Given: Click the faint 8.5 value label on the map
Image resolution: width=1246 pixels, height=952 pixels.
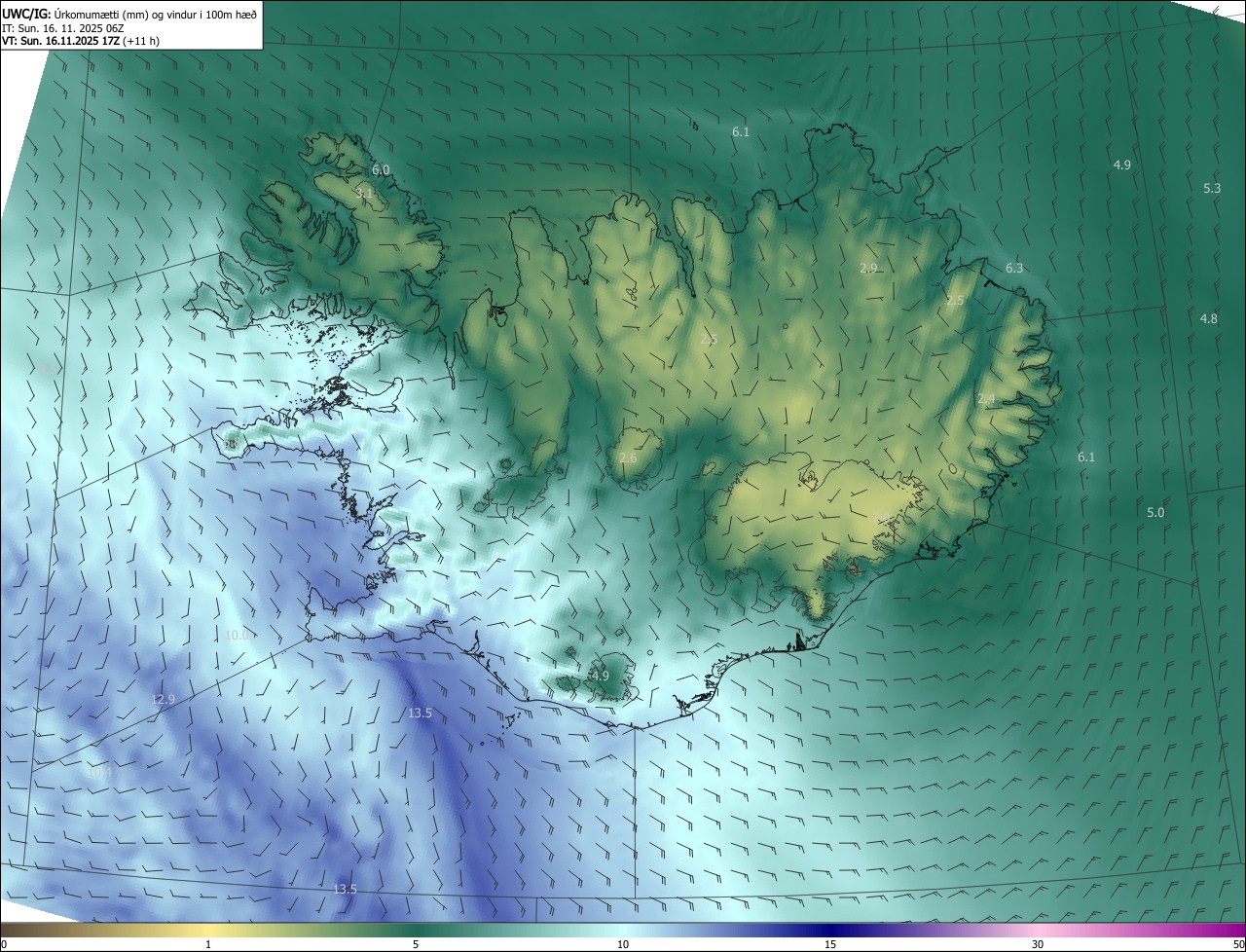Looking at the screenshot, I should tap(48, 369).
